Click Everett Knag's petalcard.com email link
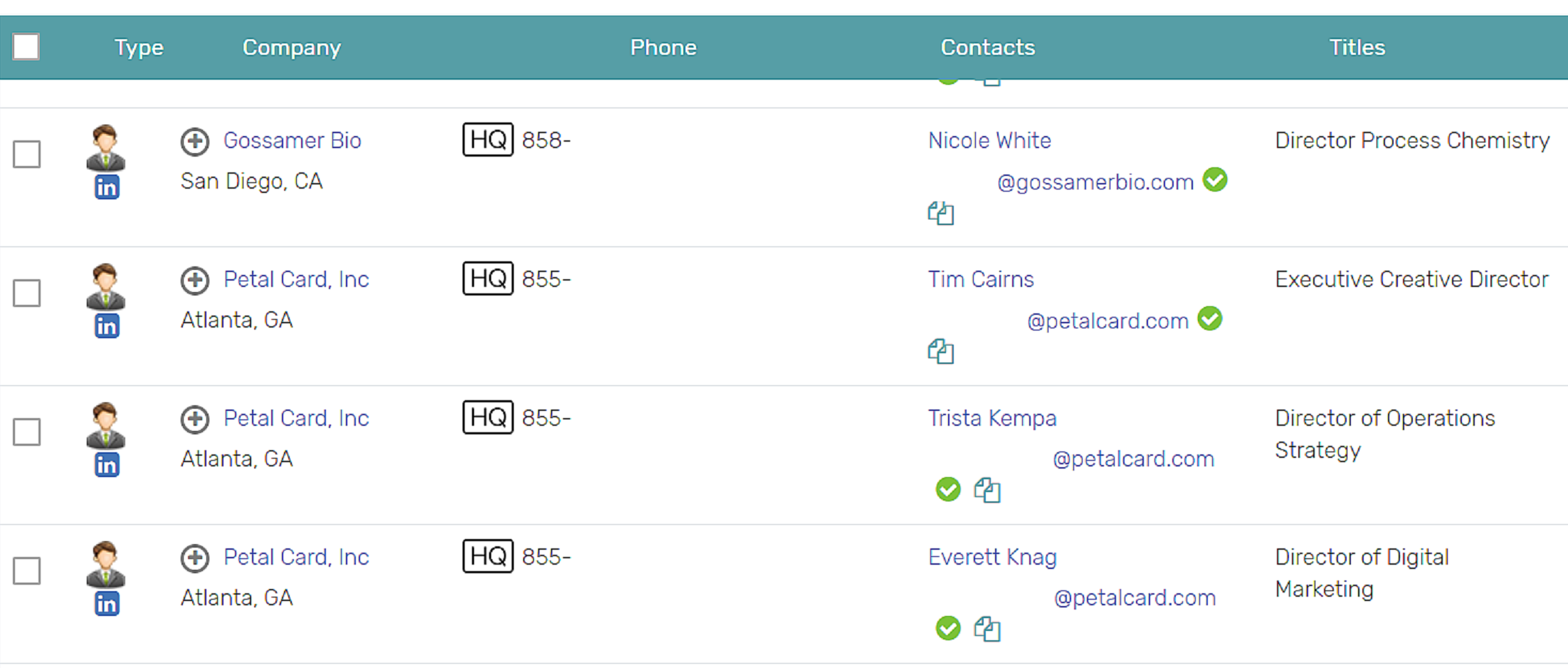Image resolution: width=1568 pixels, height=668 pixels. coord(1135,597)
